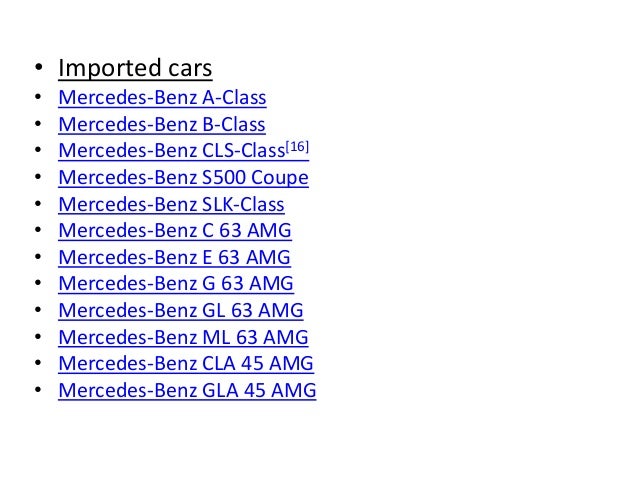Viewport: 638px width, 479px height.
Task: Click the bullet before A-Class entry
Action: [38, 97]
